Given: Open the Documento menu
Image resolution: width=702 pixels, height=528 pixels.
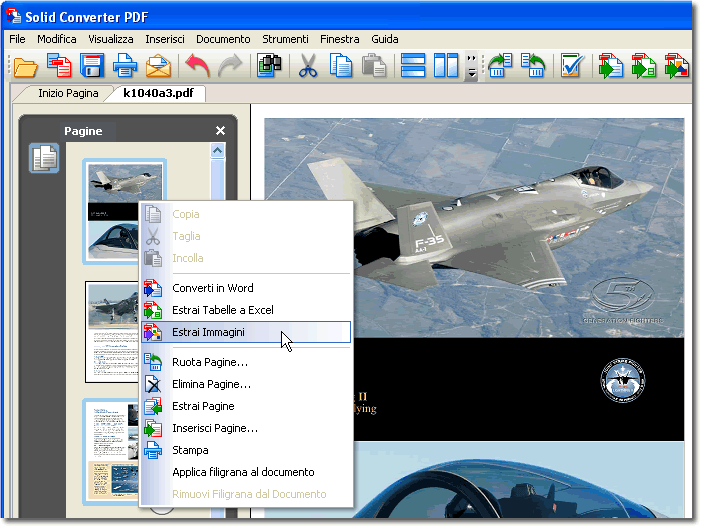Looking at the screenshot, I should (223, 39).
